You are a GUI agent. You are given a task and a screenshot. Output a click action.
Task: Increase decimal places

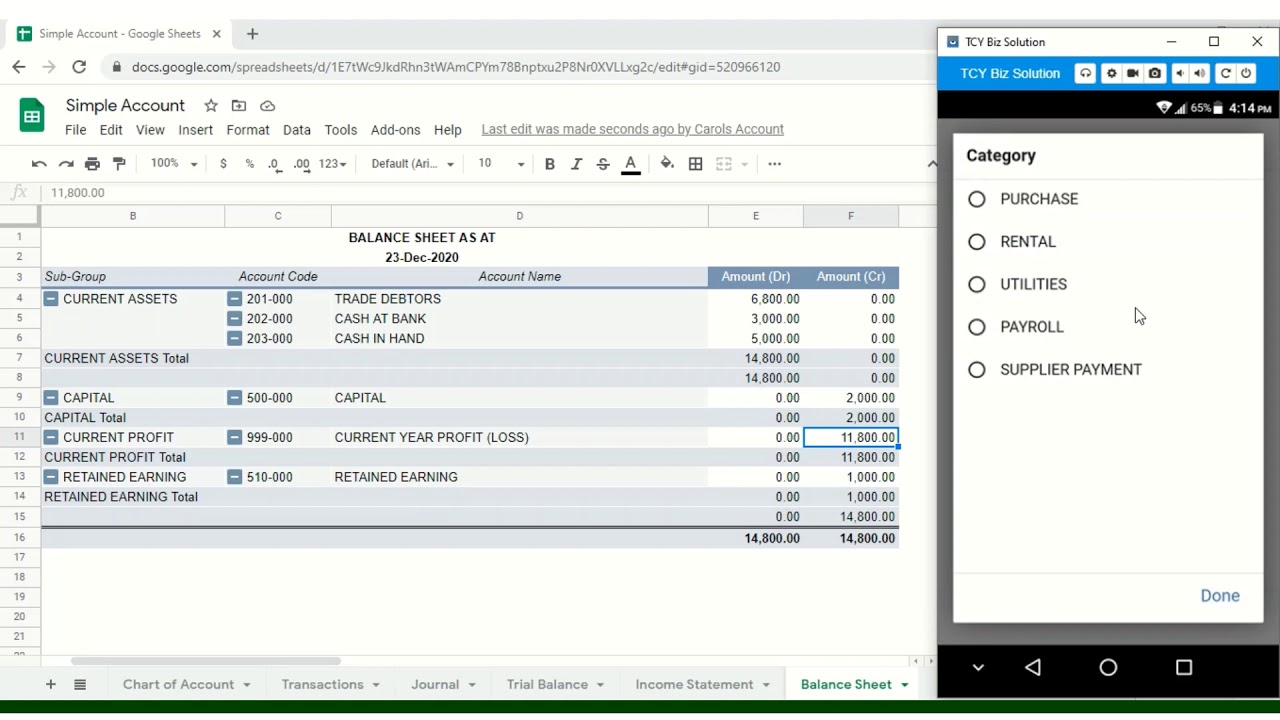[301, 164]
